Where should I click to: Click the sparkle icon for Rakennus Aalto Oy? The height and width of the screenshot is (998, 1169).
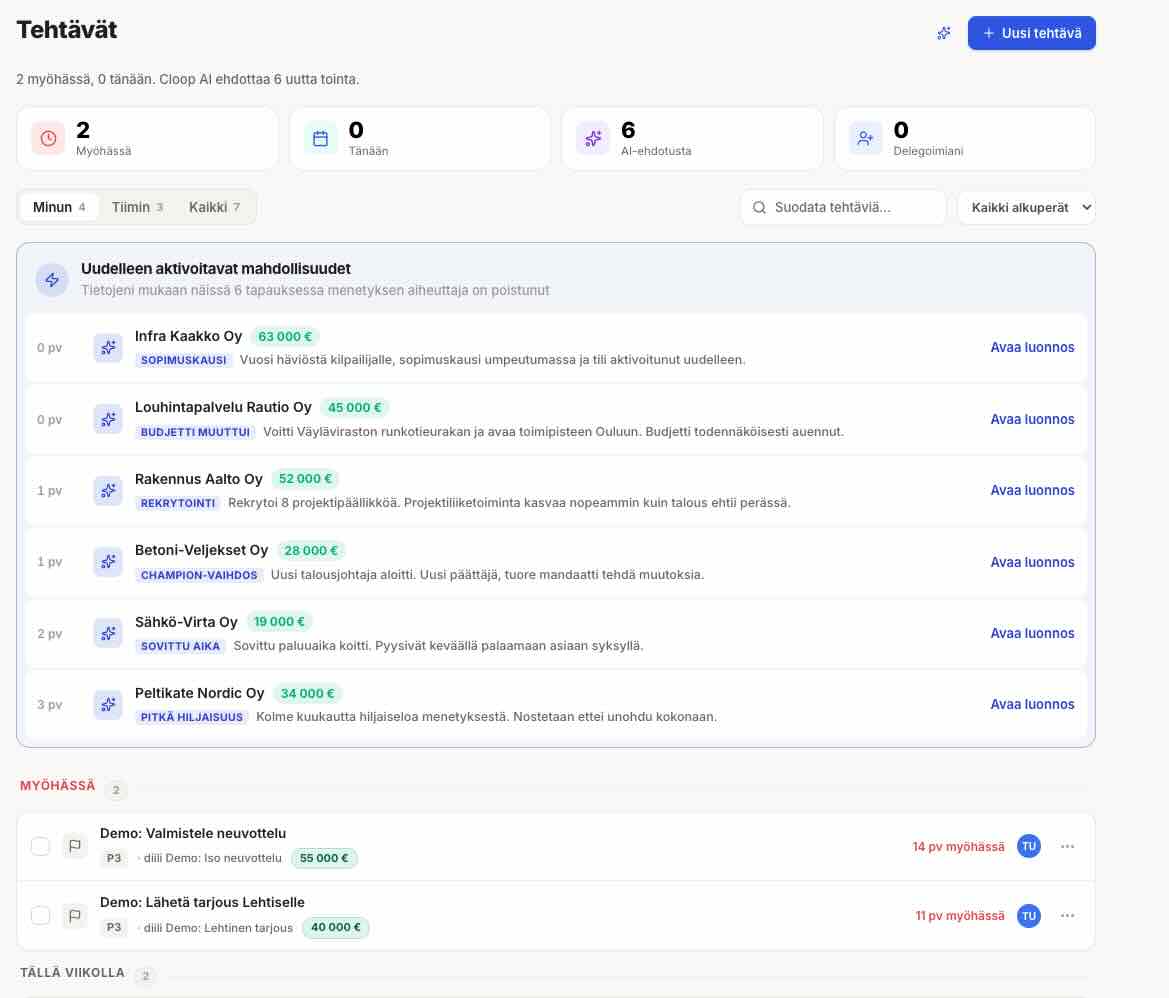[x=108, y=490]
